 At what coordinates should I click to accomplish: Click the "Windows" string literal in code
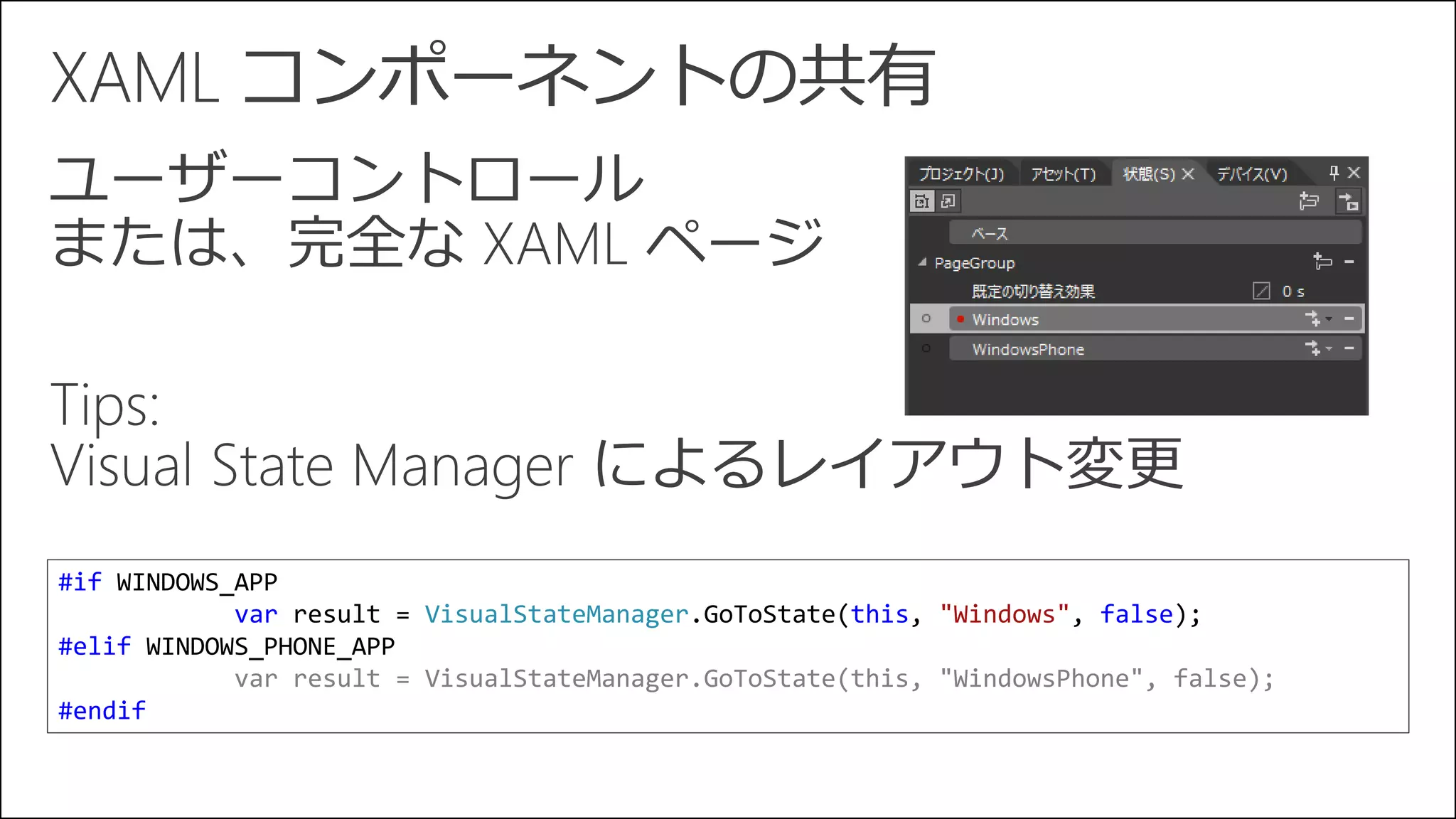point(1004,614)
